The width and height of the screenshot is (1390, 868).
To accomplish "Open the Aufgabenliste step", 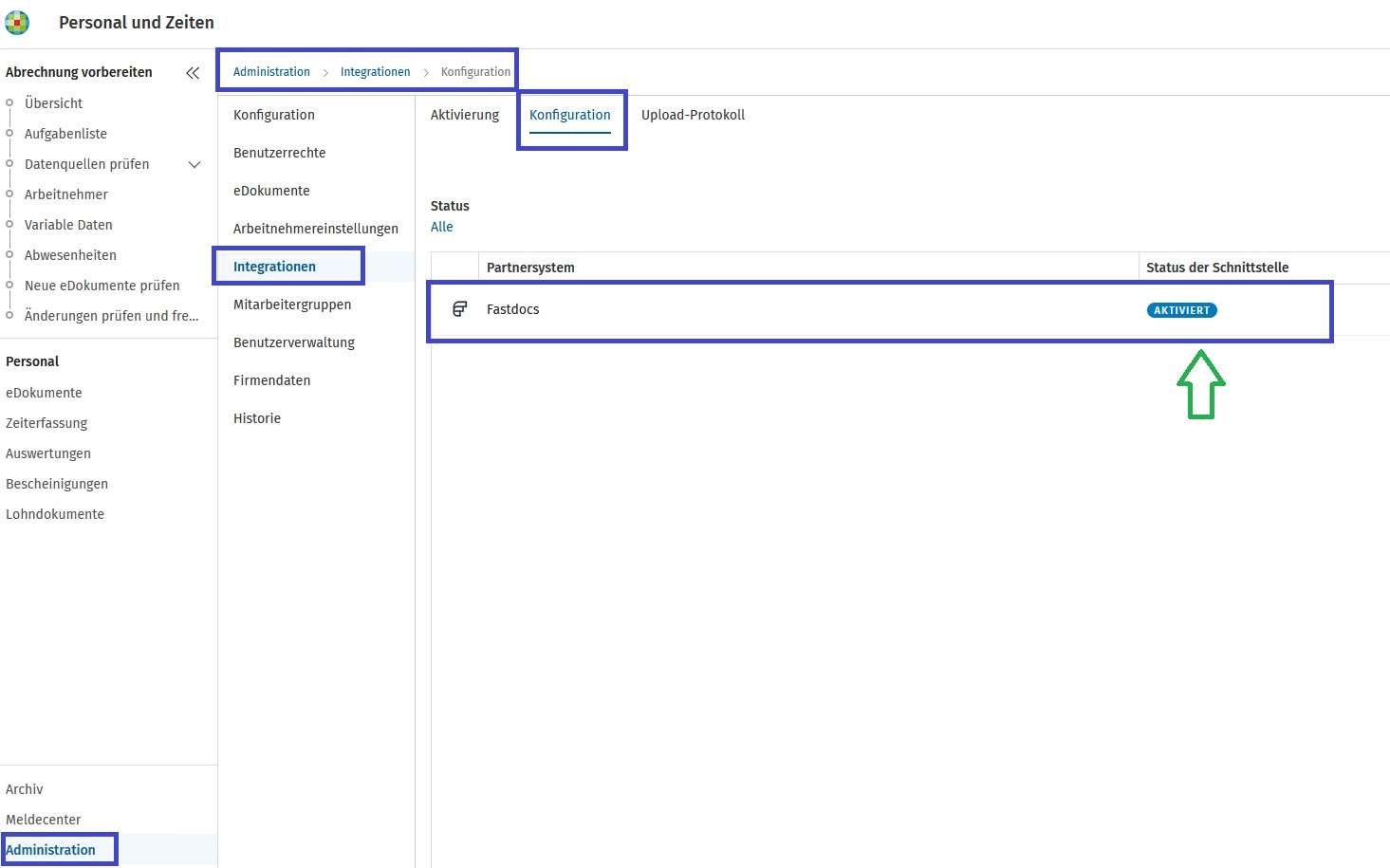I will [x=65, y=134].
